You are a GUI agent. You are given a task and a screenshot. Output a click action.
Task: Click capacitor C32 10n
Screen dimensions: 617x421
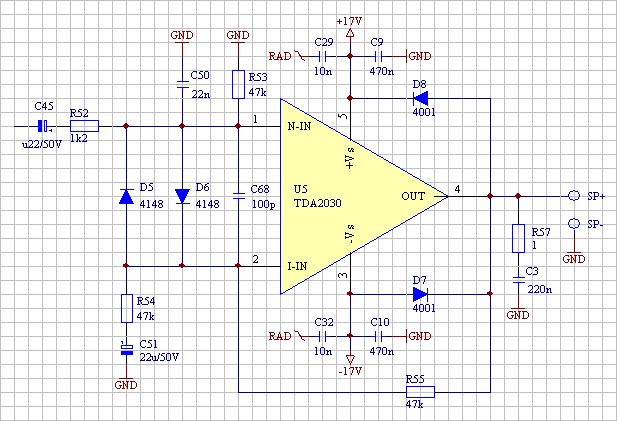click(x=322, y=336)
